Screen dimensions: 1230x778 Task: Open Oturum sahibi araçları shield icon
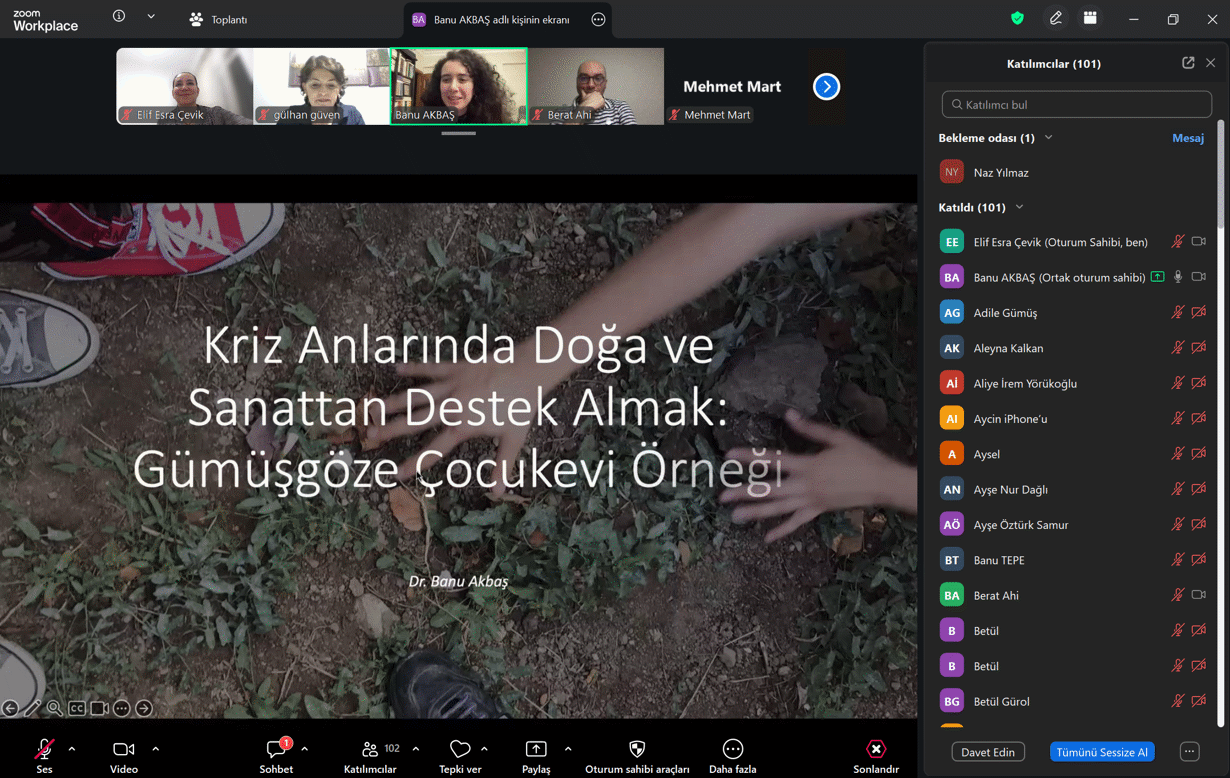coord(637,750)
